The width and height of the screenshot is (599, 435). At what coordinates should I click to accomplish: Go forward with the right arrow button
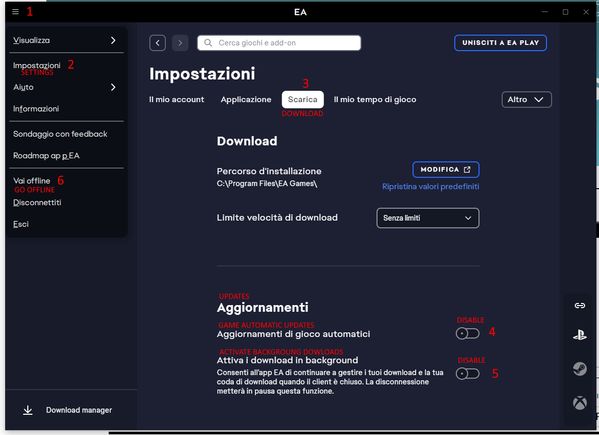click(x=180, y=43)
